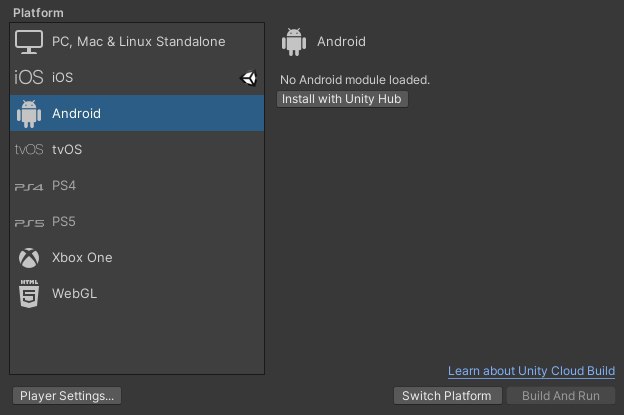
Task: Open Learn about Unity Cloud Build link
Action: coord(531,371)
